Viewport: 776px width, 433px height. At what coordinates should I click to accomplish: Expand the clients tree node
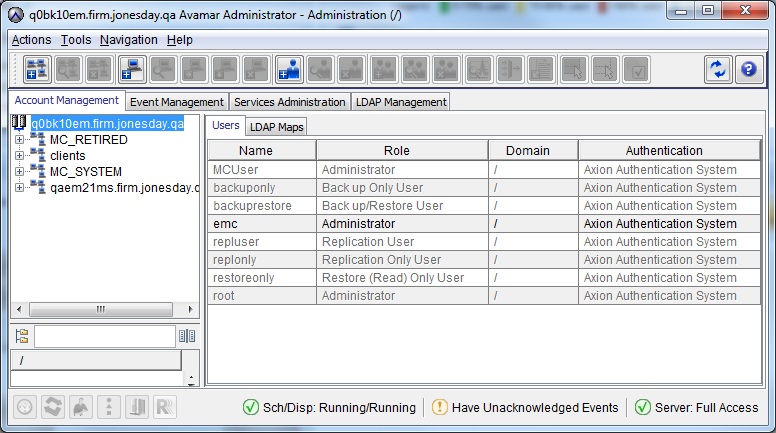19,155
